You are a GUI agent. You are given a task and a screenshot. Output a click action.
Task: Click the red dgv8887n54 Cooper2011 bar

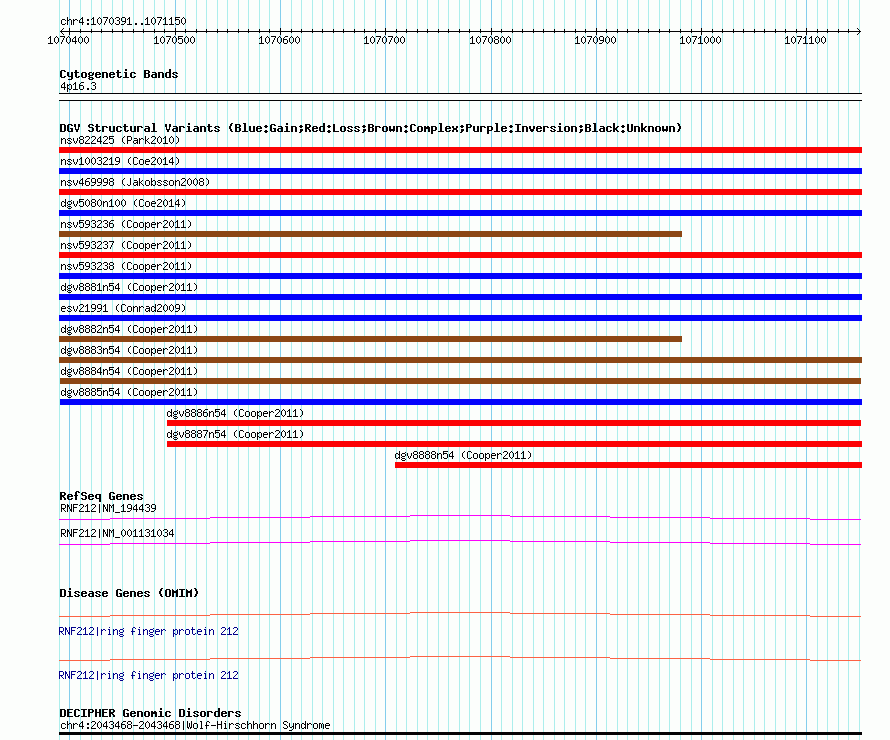(514, 444)
